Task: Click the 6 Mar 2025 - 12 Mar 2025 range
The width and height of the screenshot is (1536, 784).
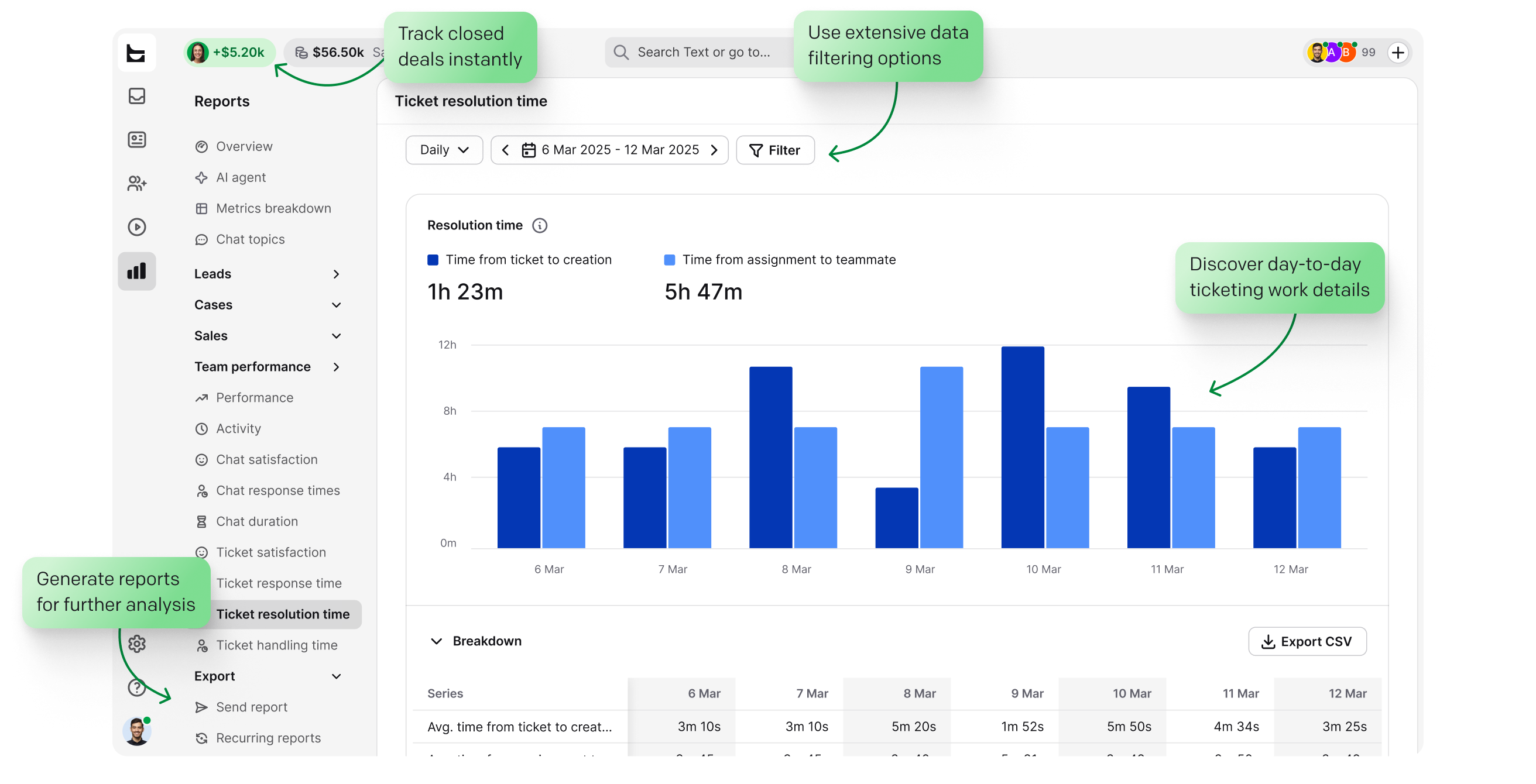Action: [x=619, y=150]
